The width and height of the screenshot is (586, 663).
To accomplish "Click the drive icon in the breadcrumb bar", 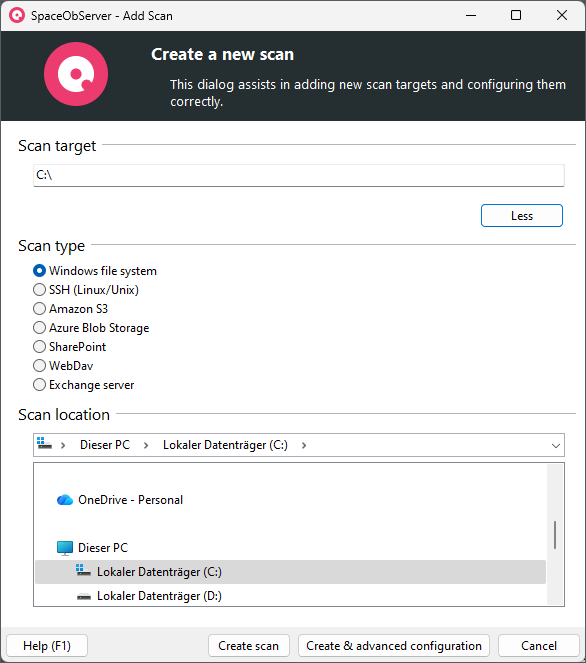I will 44,444.
